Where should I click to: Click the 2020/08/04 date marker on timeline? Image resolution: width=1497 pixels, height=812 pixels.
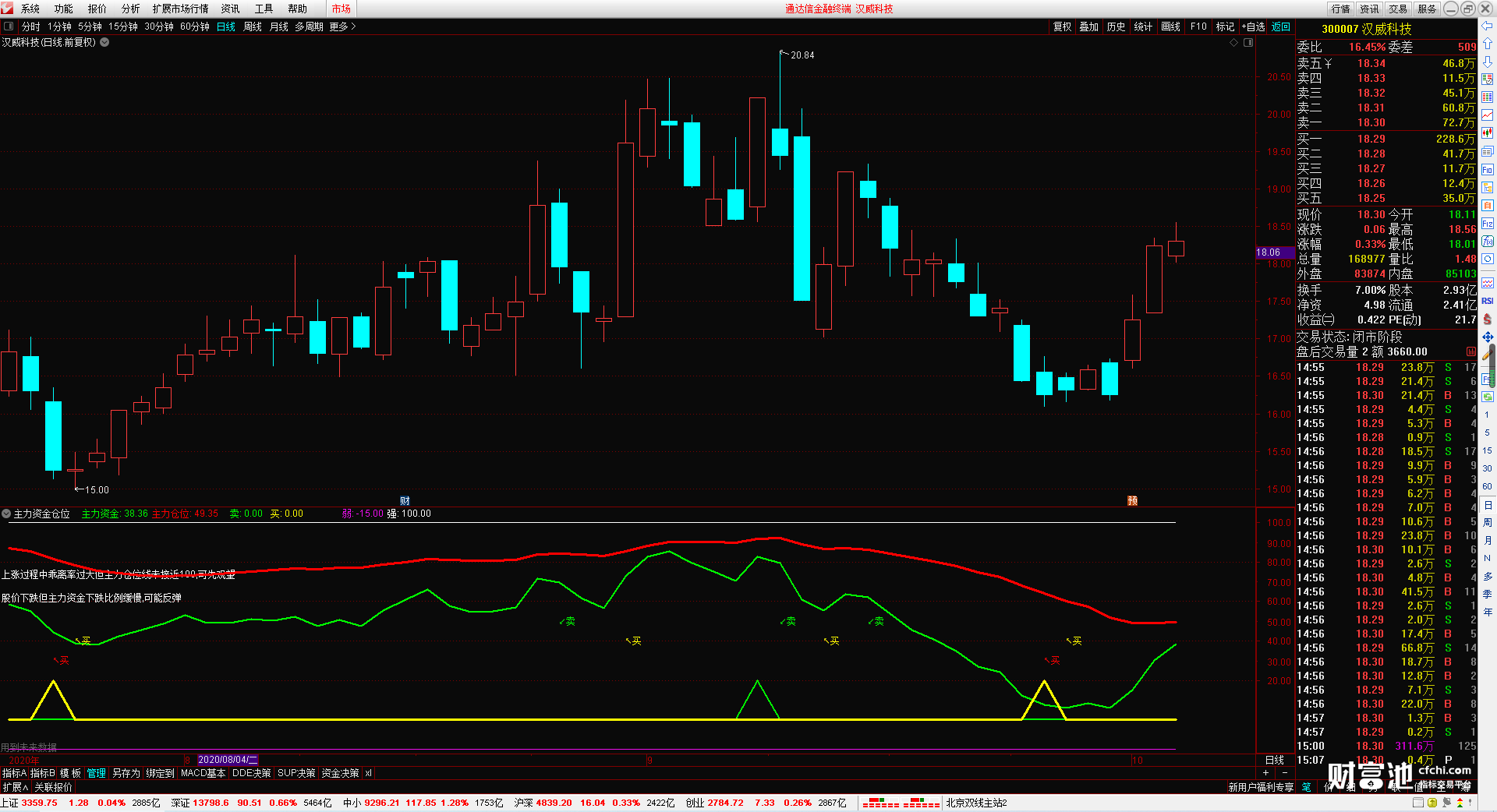227,760
